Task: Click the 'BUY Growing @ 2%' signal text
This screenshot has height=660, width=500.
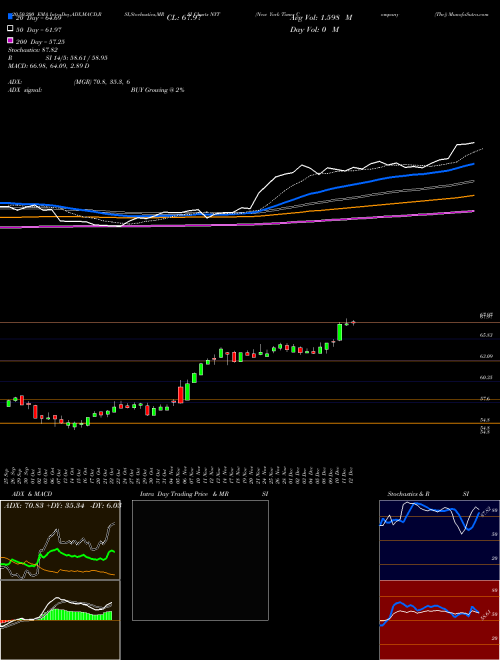Action: click(157, 90)
